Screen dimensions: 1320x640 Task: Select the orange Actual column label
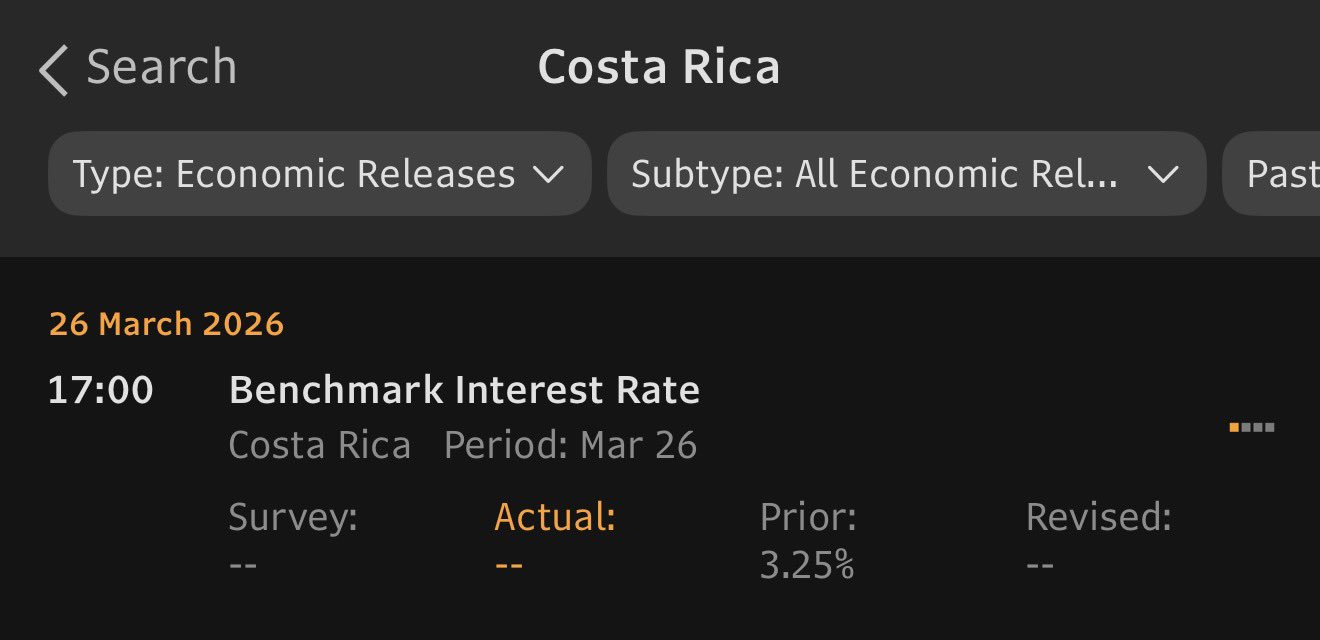(554, 517)
